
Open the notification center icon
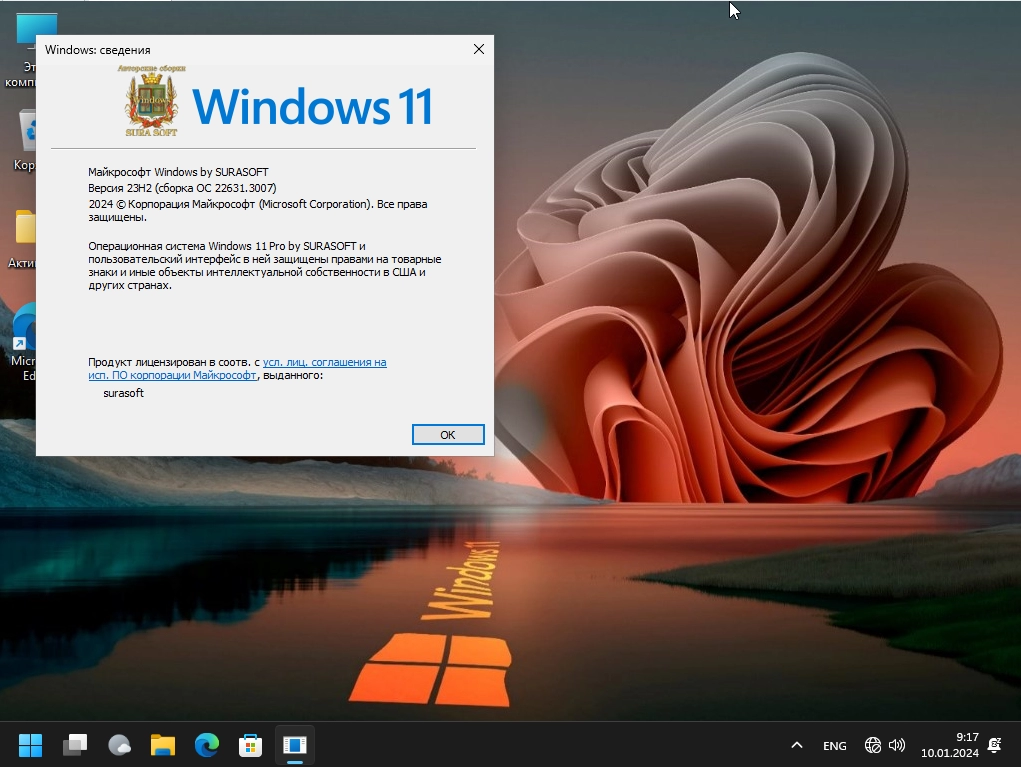(994, 746)
